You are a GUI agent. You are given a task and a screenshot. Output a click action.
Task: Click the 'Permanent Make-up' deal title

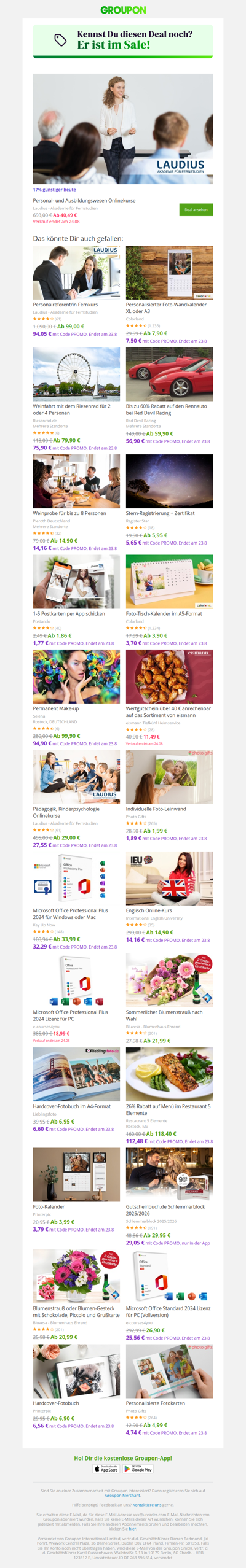click(x=56, y=708)
